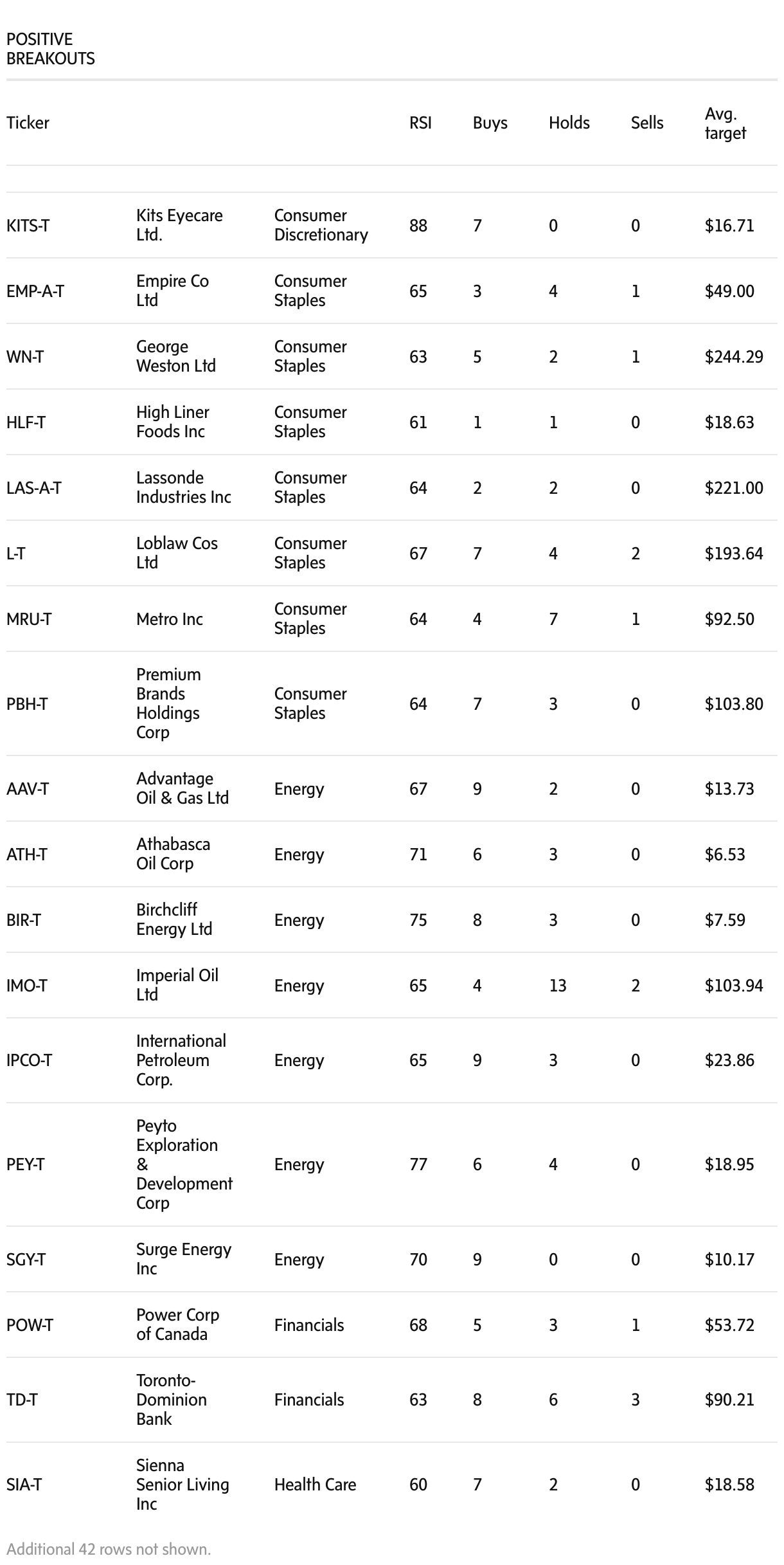Click the RSI column header
This screenshot has height=1565, width=784.
pyautogui.click(x=420, y=123)
